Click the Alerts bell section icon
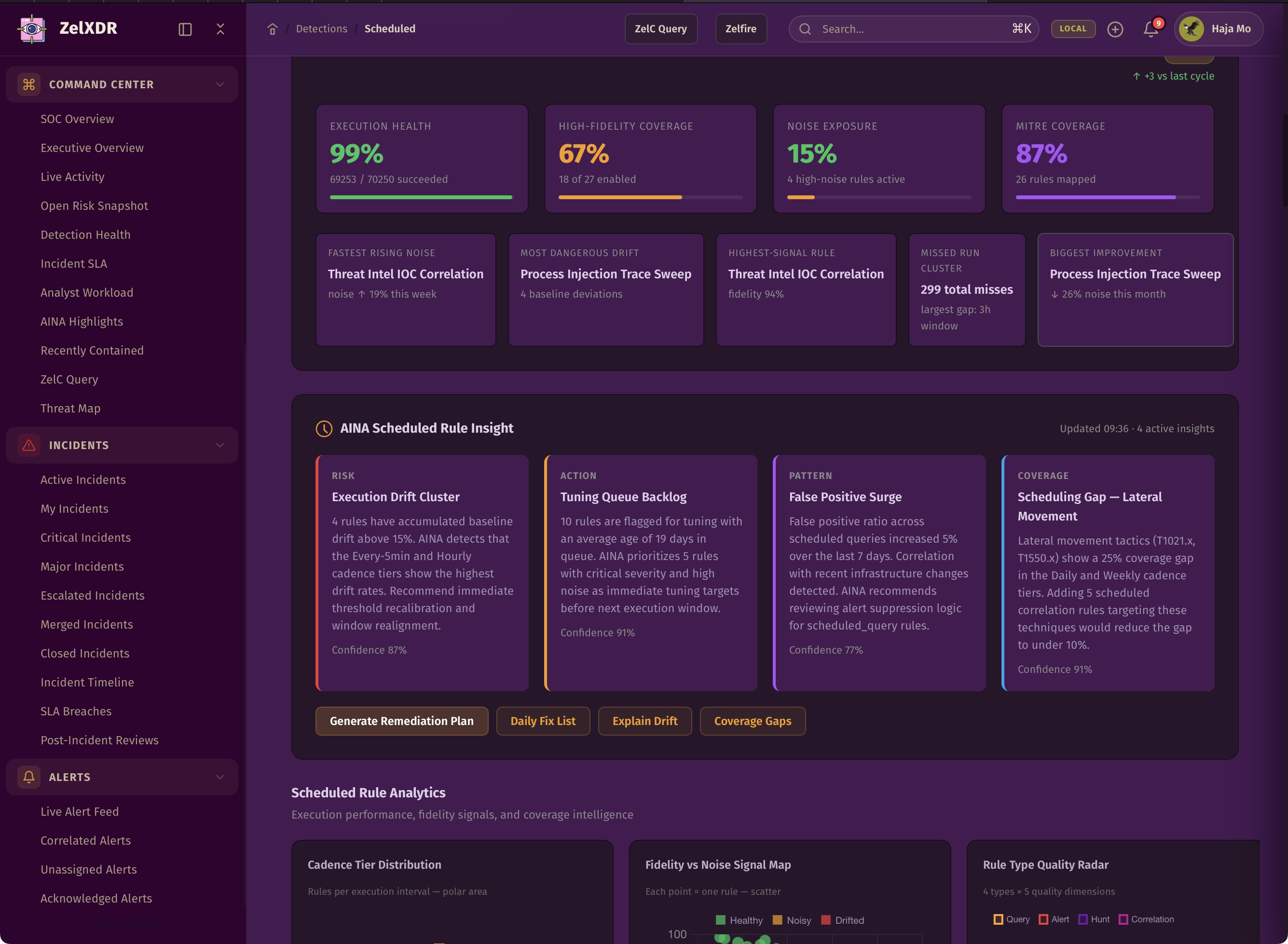The image size is (1288, 944). coord(29,777)
